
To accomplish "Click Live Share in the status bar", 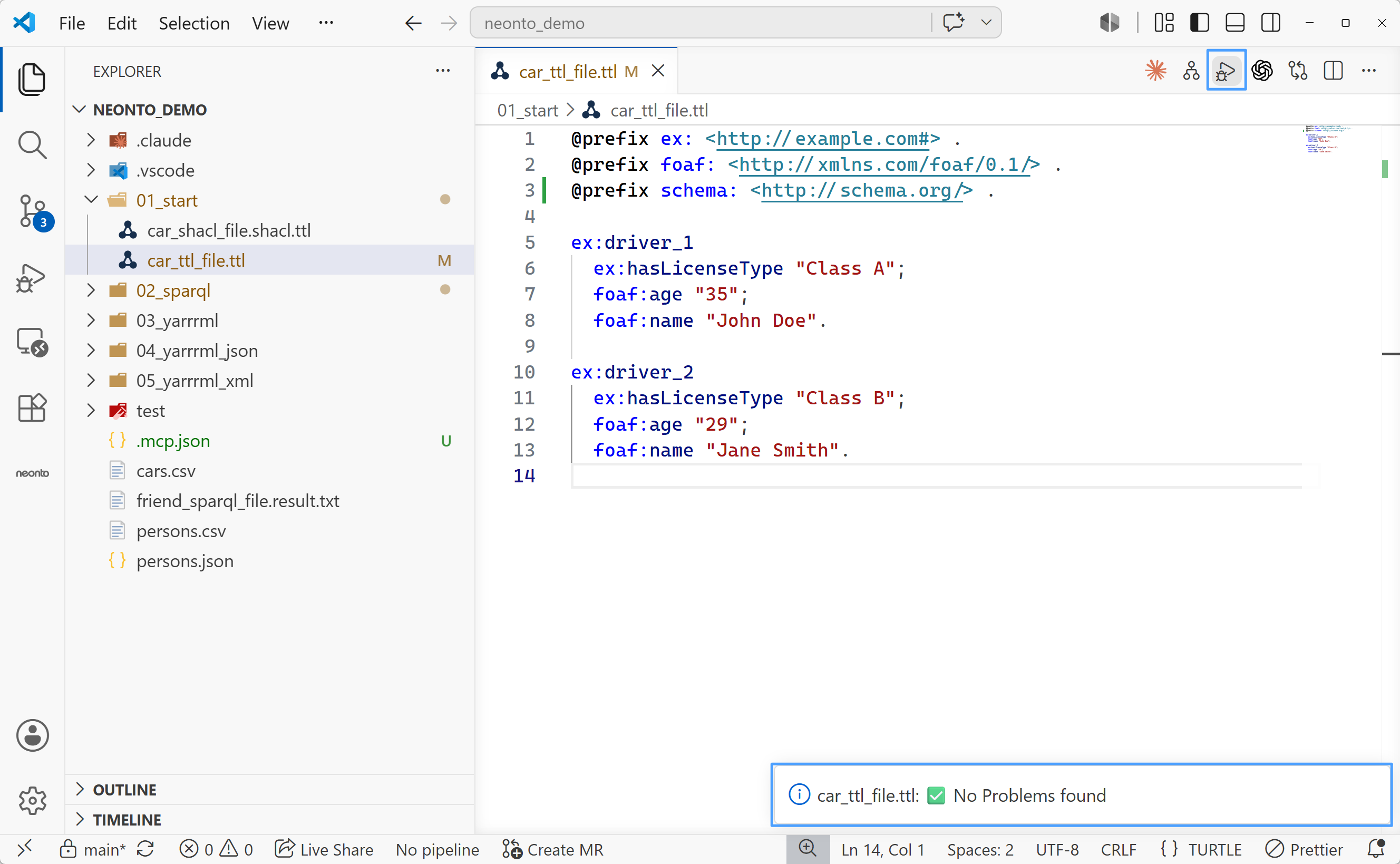I will 323,850.
